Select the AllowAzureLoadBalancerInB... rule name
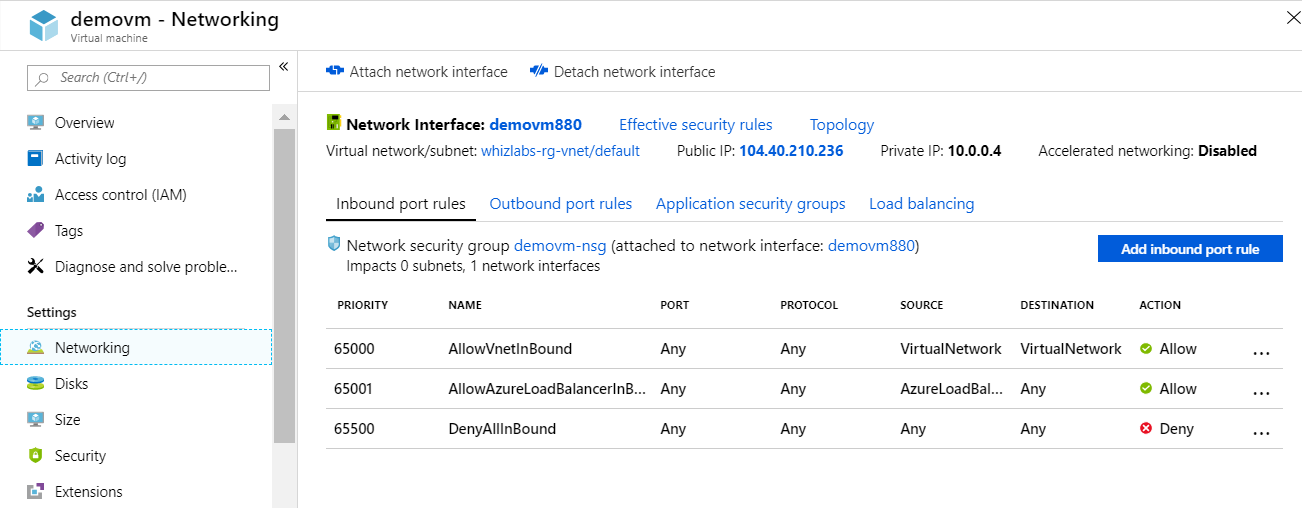The image size is (1302, 508). point(547,389)
